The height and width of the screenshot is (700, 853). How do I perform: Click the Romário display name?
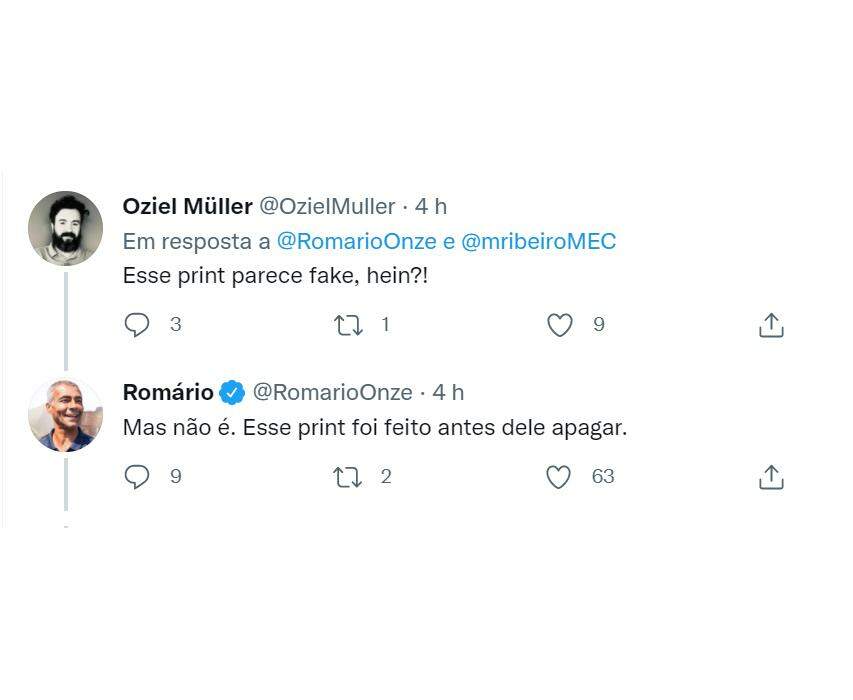[x=168, y=392]
